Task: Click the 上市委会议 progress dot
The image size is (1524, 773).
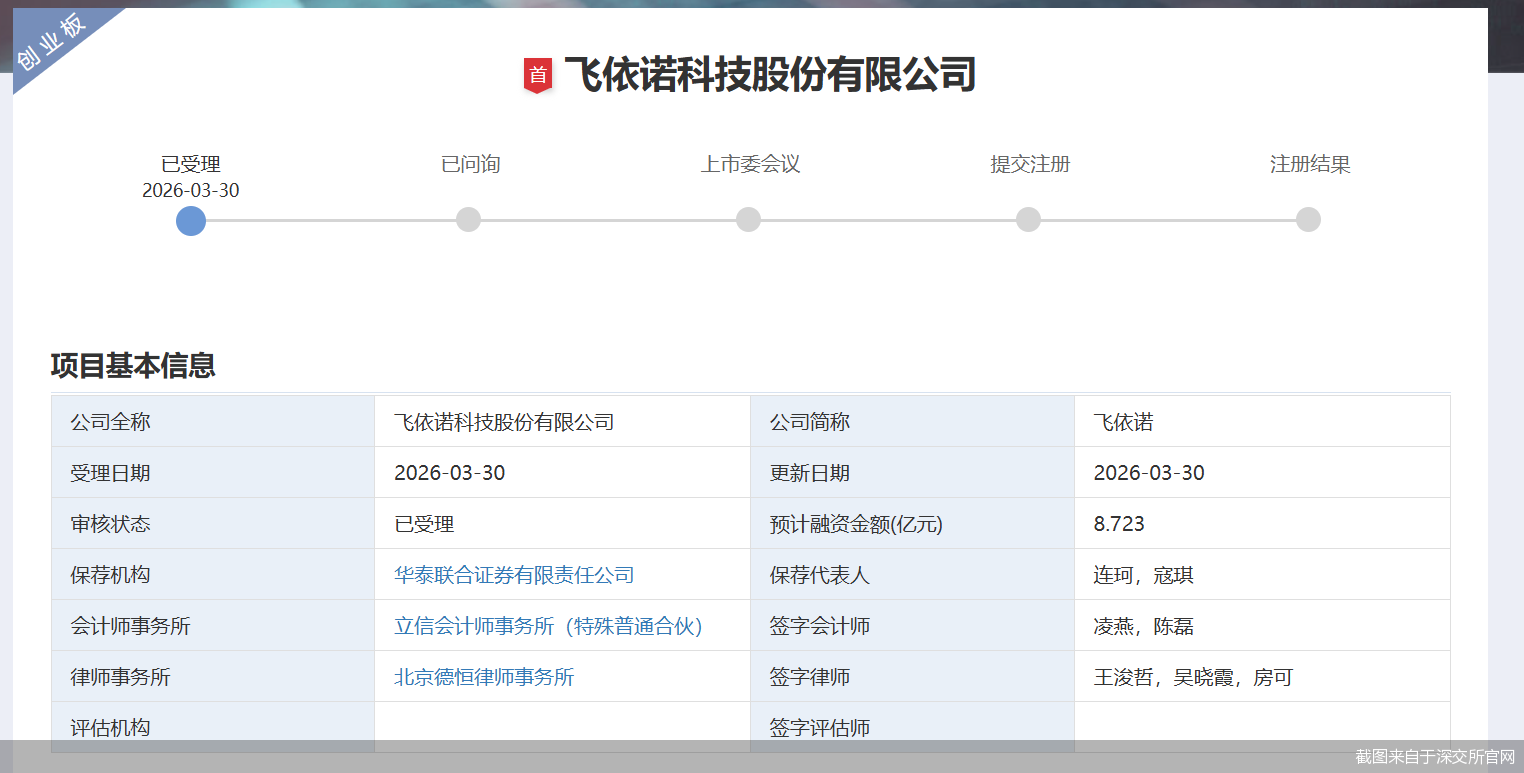Action: pos(748,218)
